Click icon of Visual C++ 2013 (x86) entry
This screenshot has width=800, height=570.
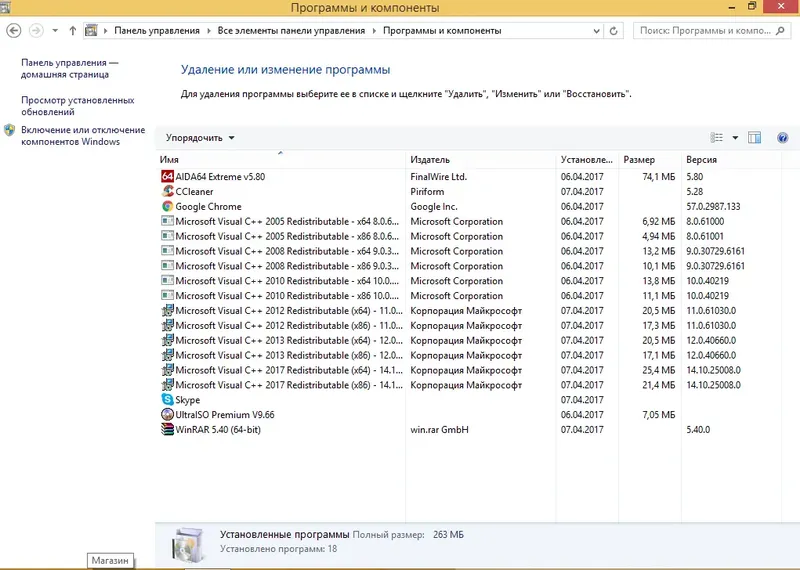pos(167,355)
